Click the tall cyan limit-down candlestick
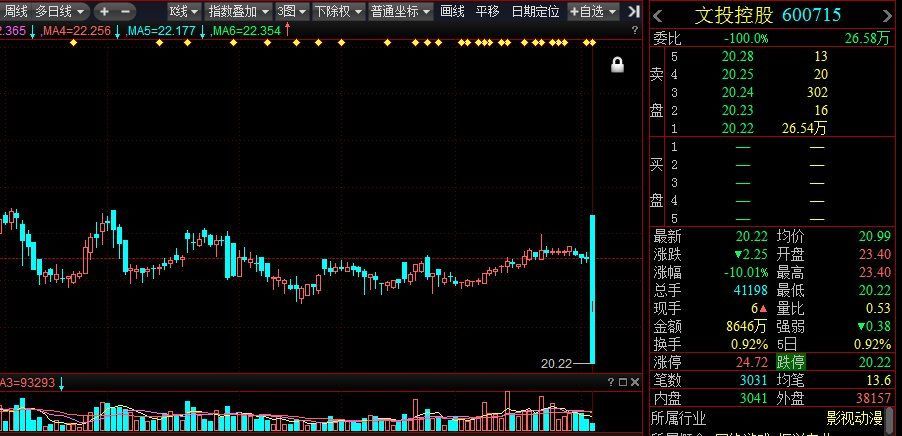902x436 pixels. click(x=592, y=289)
